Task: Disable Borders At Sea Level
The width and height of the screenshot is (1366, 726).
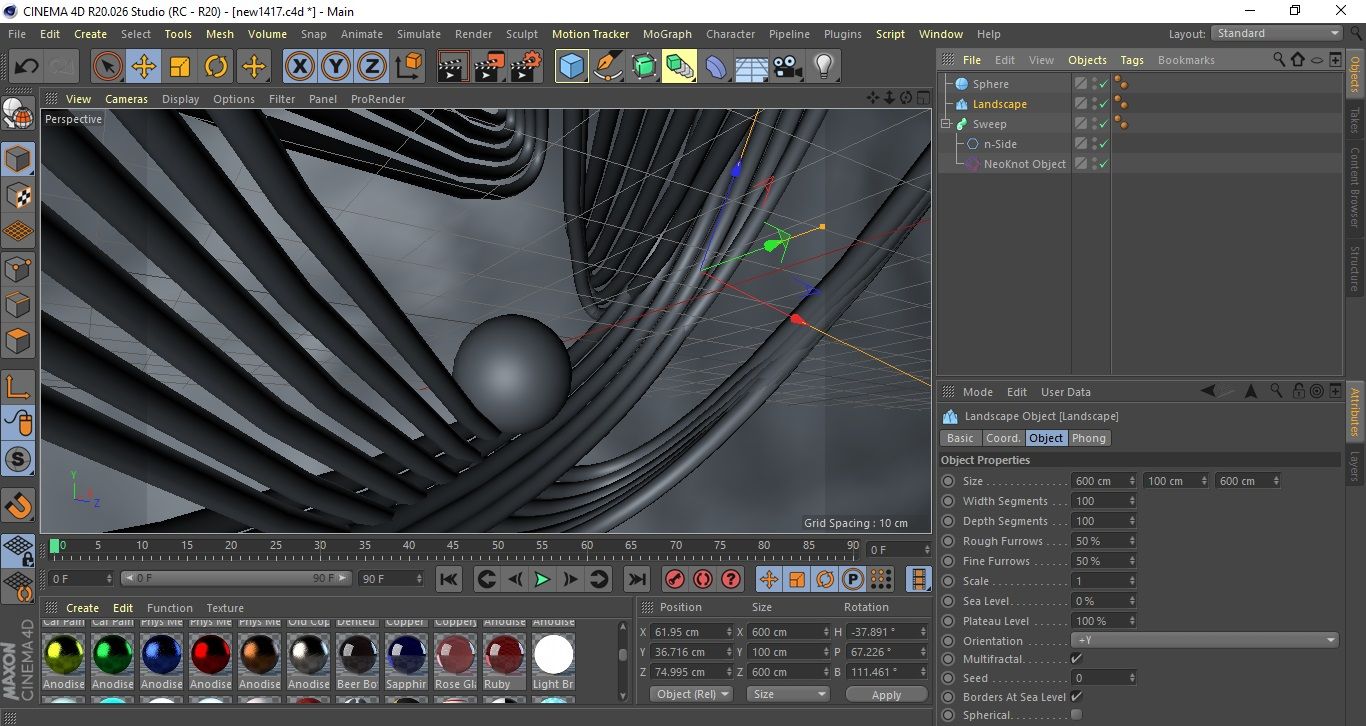Action: [x=1076, y=697]
